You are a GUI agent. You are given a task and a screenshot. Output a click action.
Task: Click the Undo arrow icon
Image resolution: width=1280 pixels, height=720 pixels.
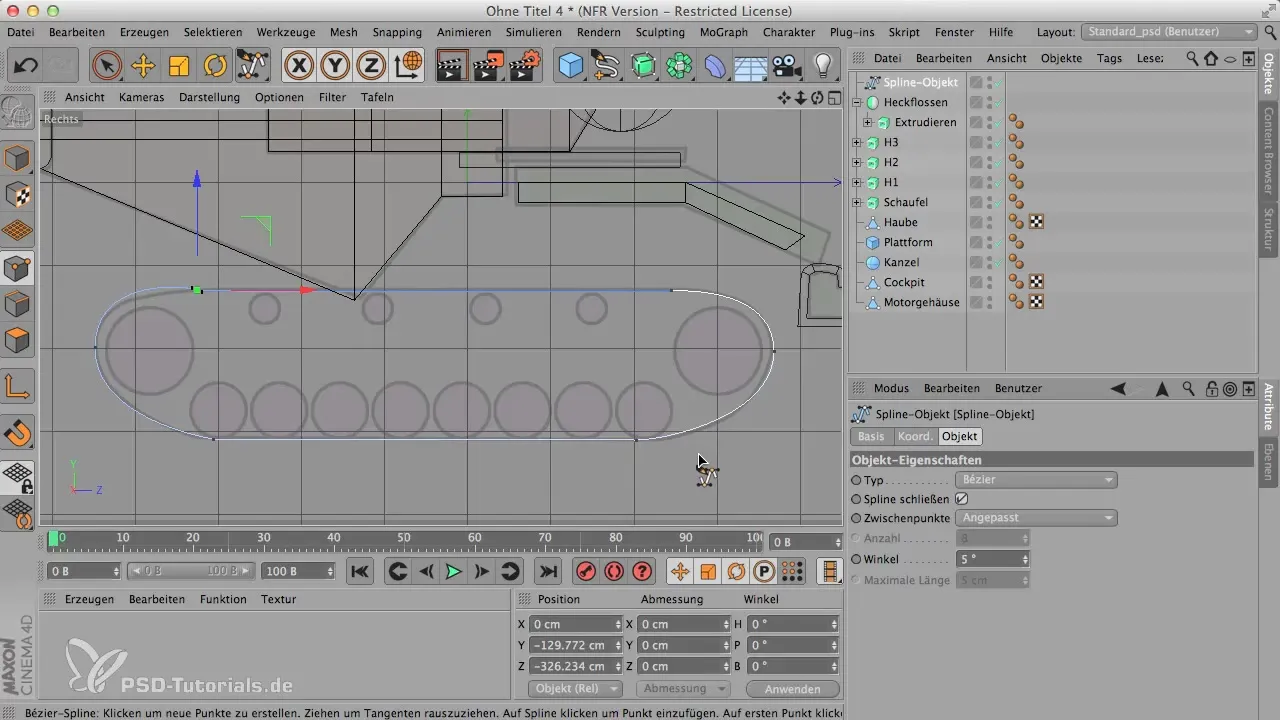click(x=26, y=67)
